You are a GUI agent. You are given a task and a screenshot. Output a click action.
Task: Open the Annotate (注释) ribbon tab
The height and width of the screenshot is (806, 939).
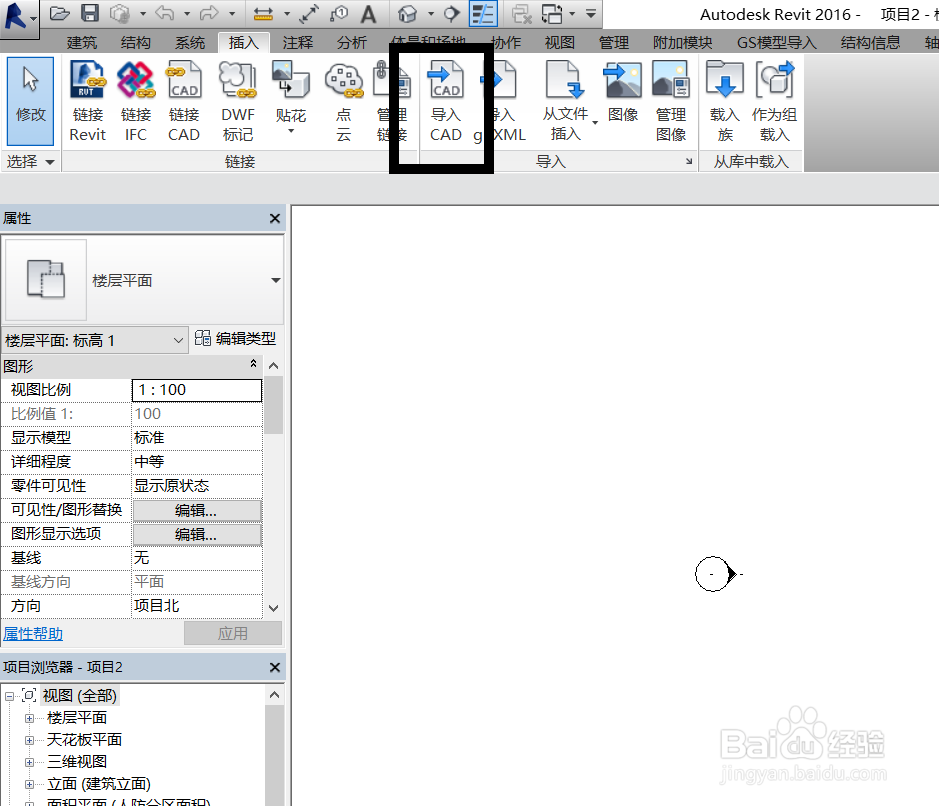[x=298, y=43]
